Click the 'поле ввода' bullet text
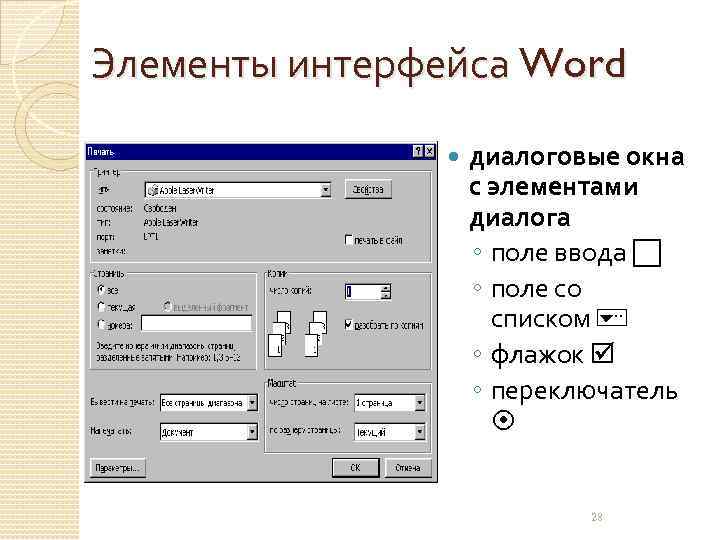This screenshot has width=720, height=540. (558, 253)
